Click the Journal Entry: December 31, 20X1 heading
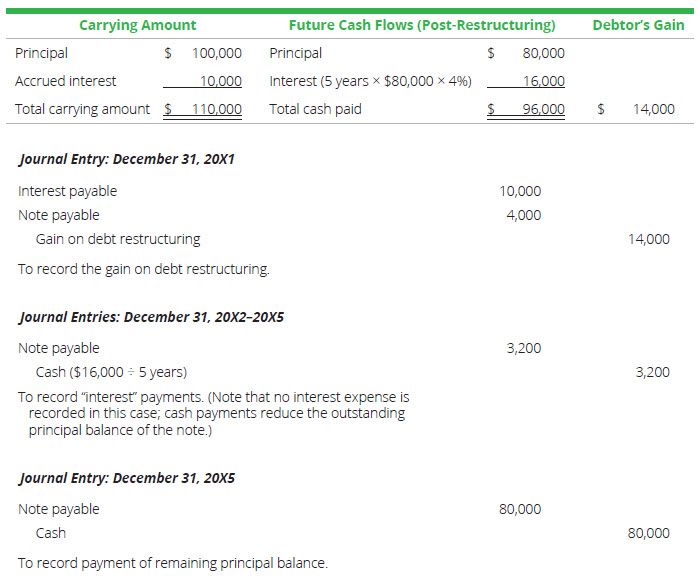The image size is (700, 579). click(x=127, y=159)
